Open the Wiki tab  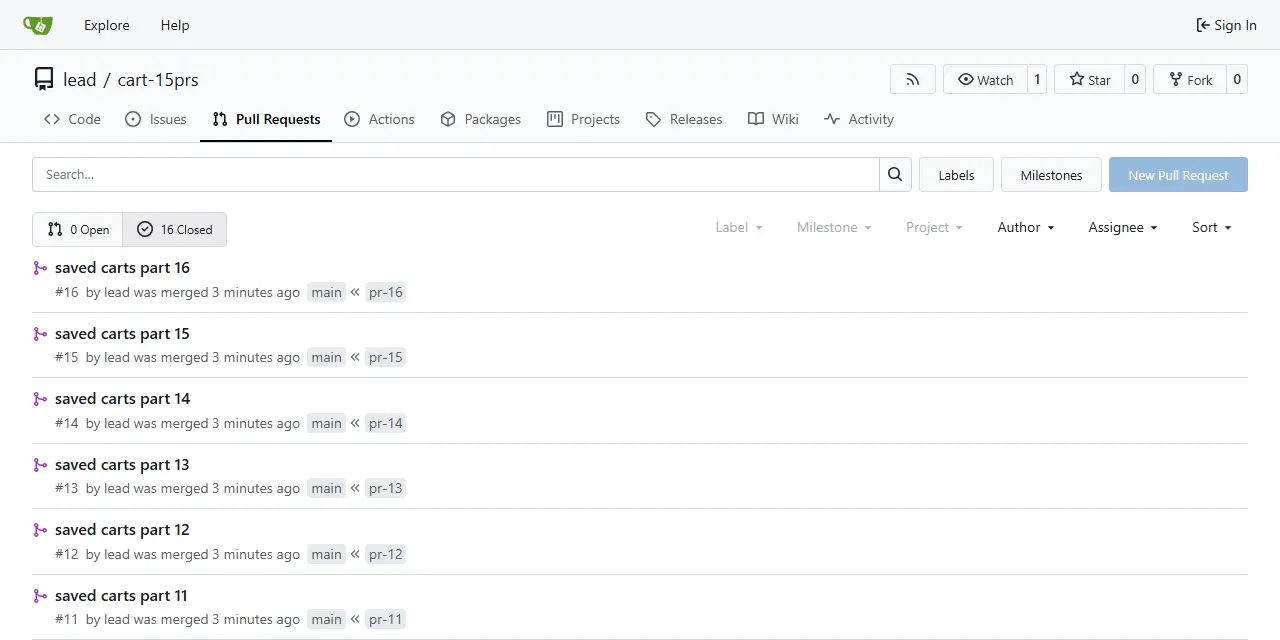pyautogui.click(x=773, y=119)
